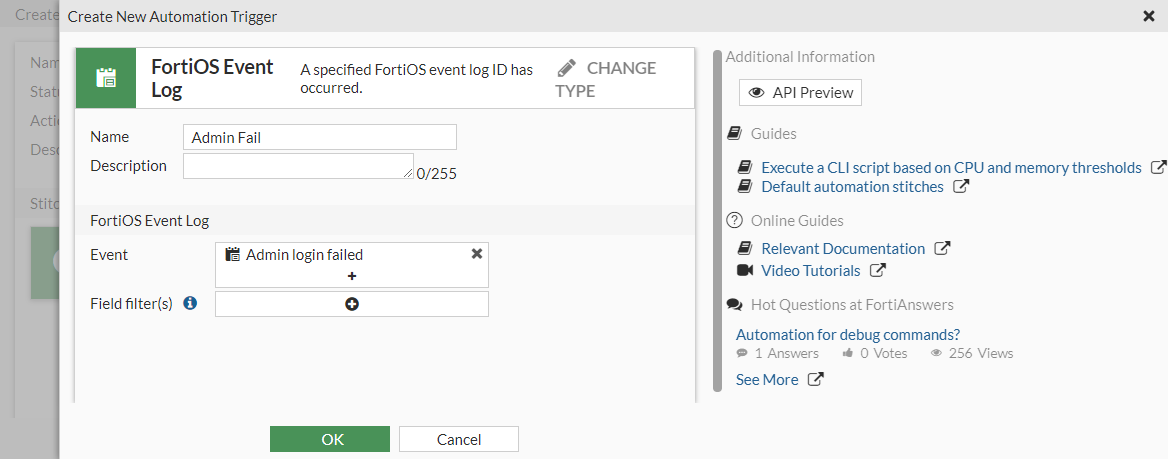Open the CLI script CPU memory thresholds guide
The height and width of the screenshot is (459, 1168).
950,168
